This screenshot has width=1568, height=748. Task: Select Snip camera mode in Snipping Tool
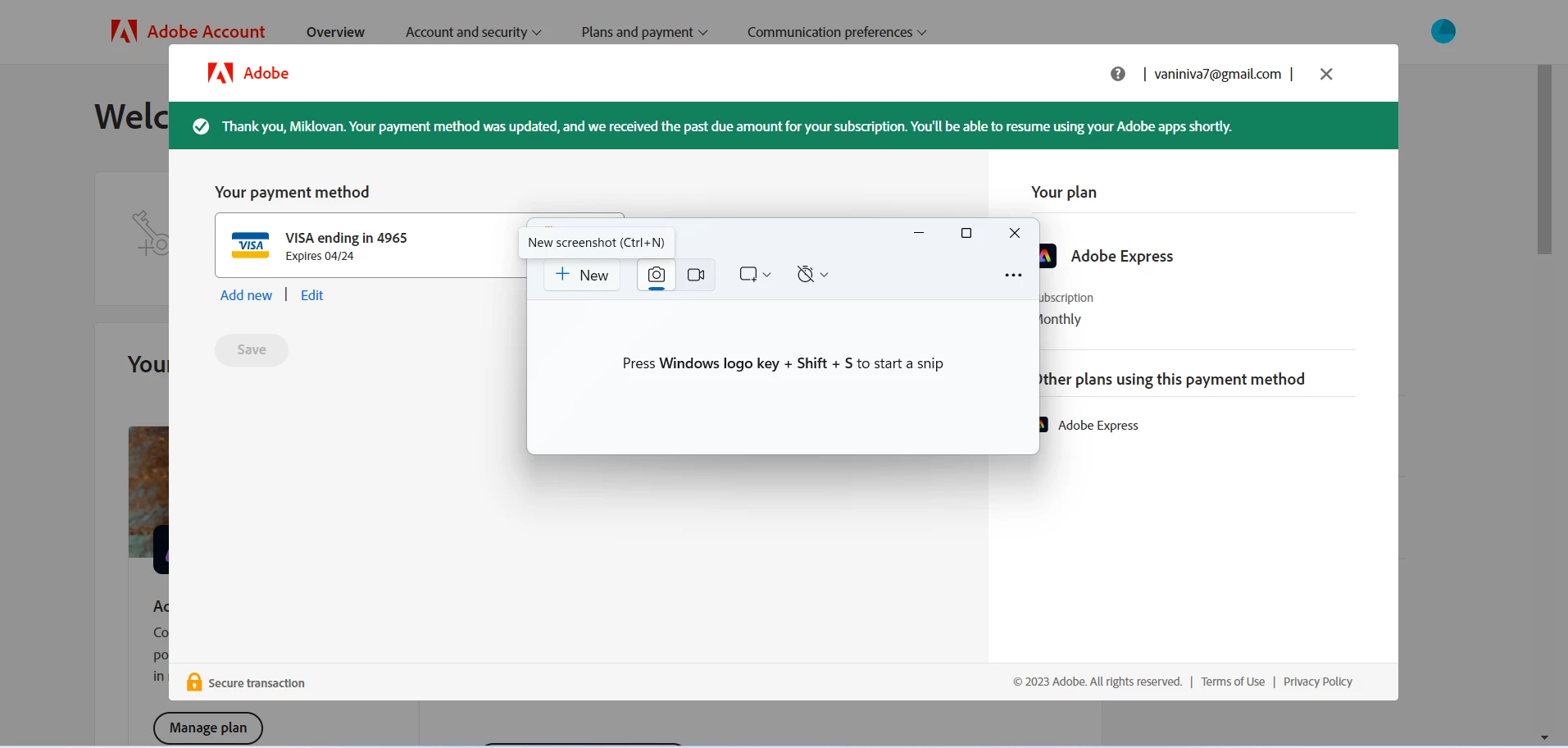tap(657, 275)
